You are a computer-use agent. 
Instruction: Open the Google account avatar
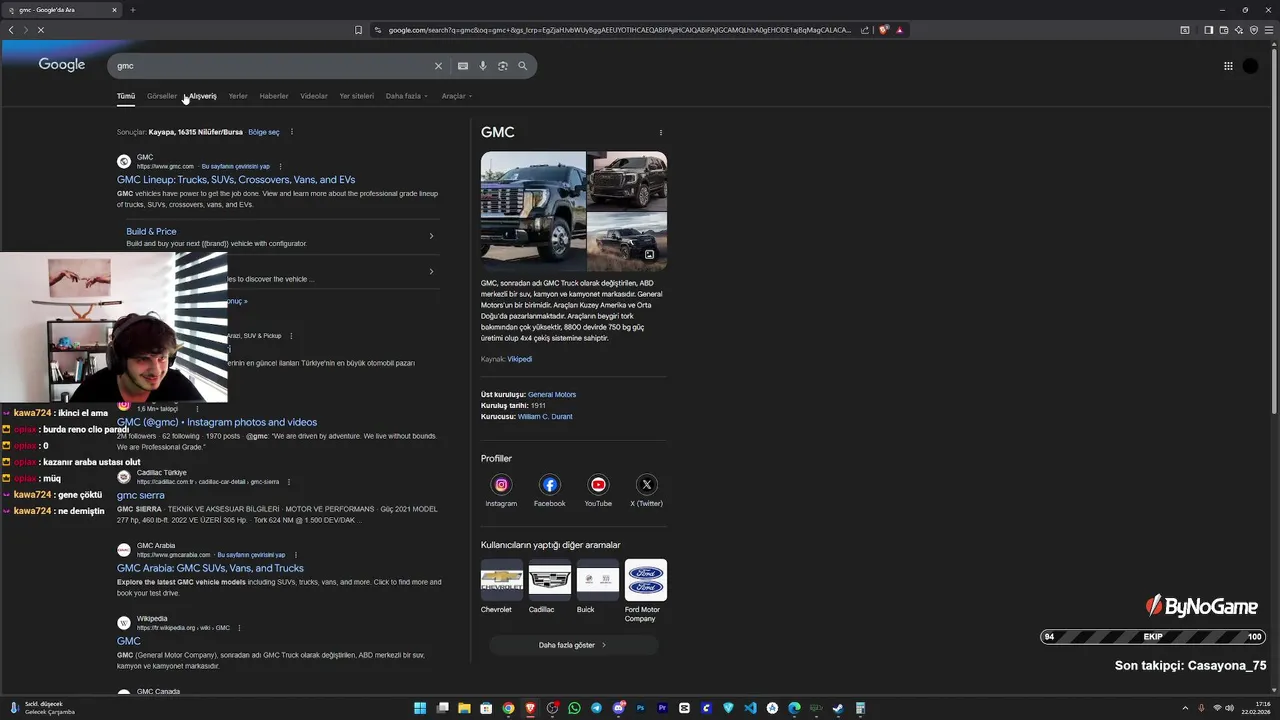pos(1250,66)
